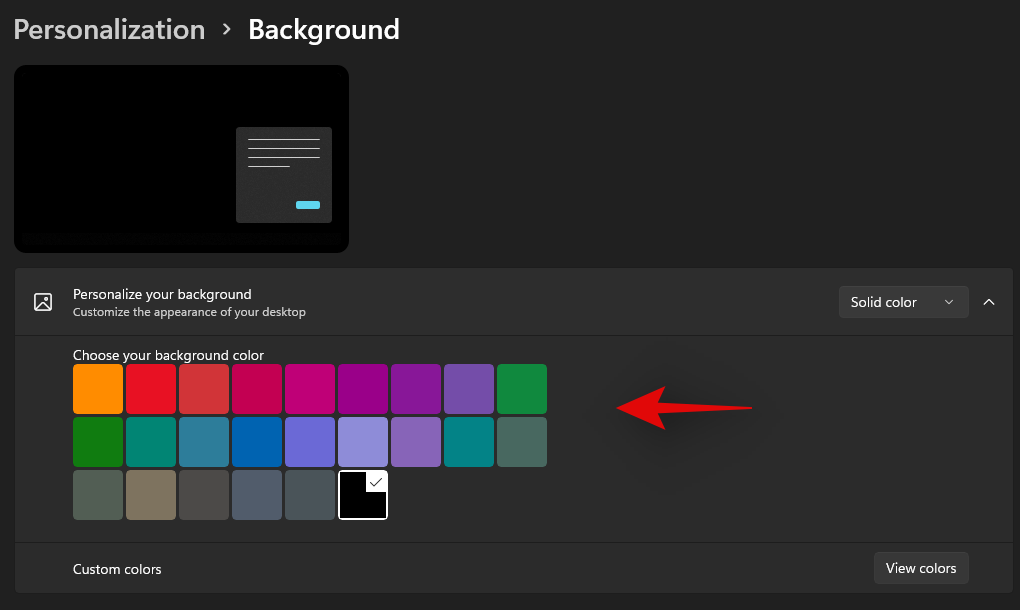Viewport: 1020px width, 610px height.
Task: Choose the teal color swatch
Action: [150, 441]
